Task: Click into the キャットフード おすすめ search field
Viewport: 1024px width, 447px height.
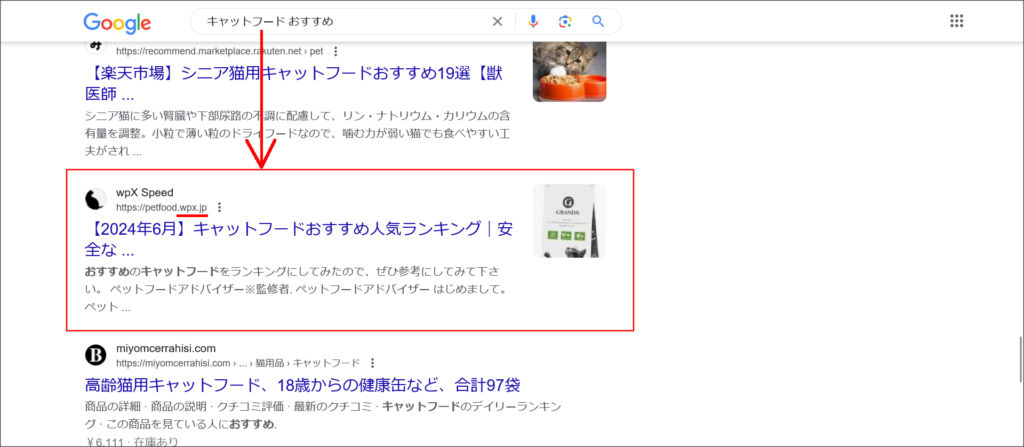Action: point(340,21)
